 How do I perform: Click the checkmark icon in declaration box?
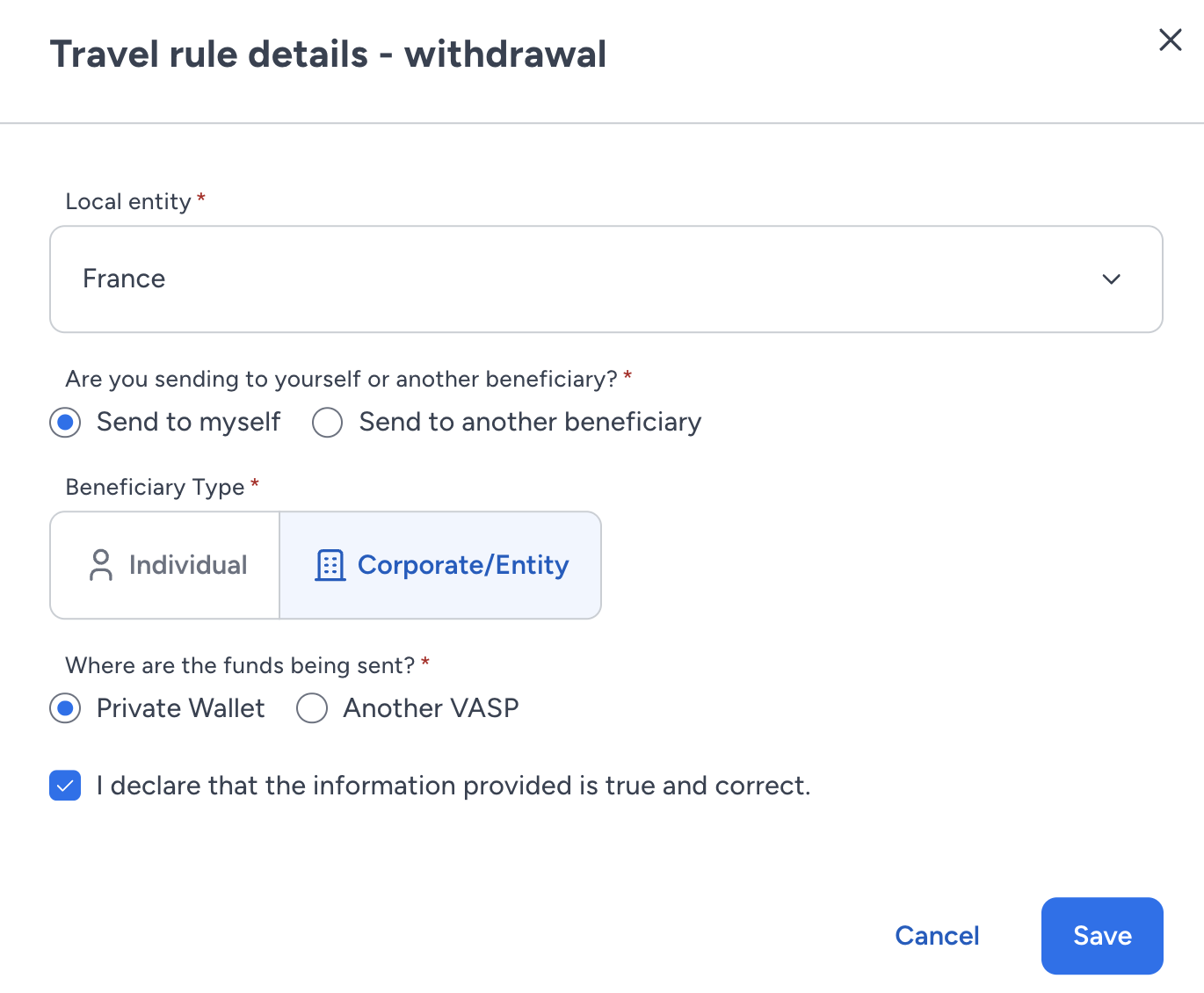coord(65,786)
